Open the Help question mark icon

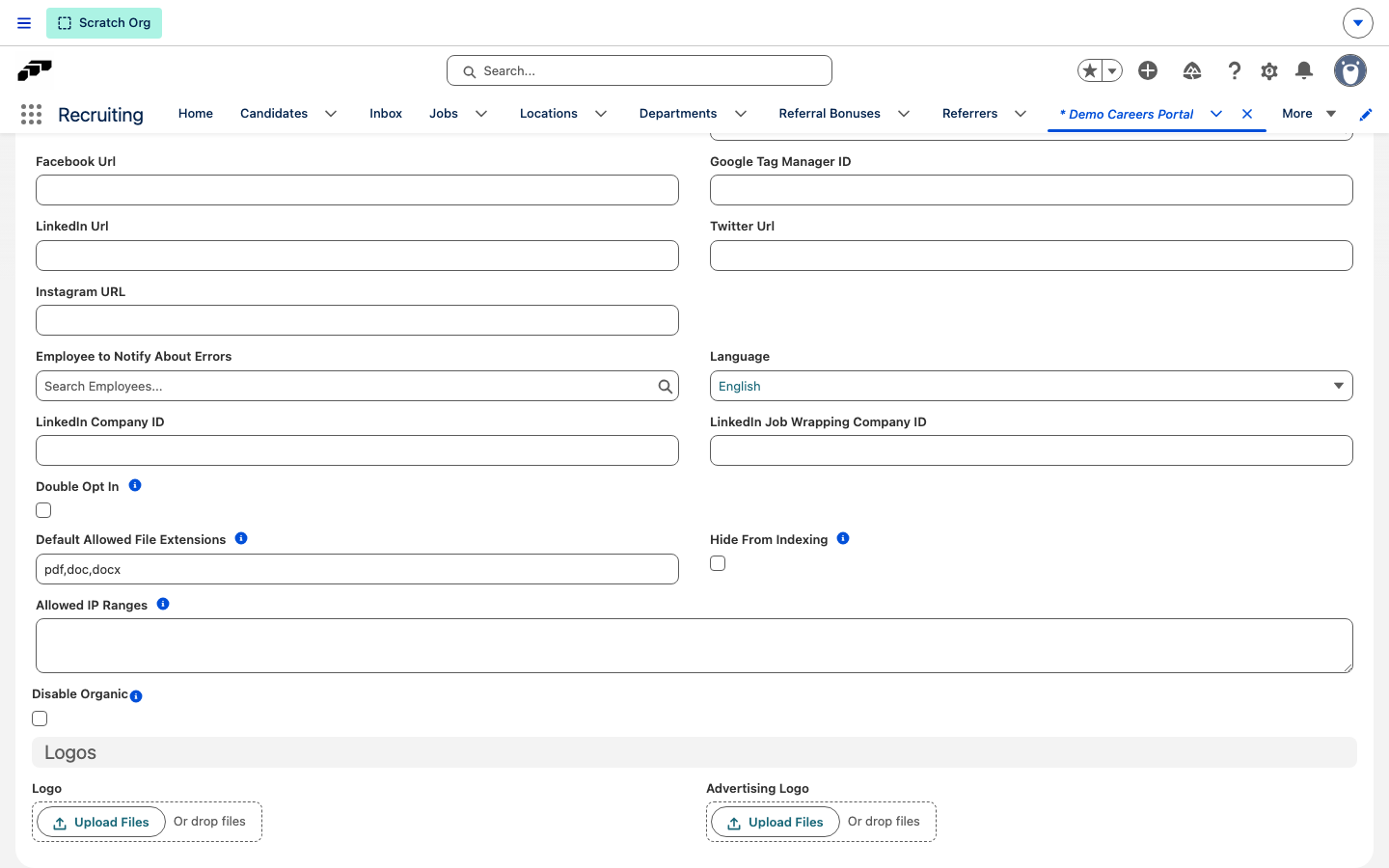tap(1234, 70)
